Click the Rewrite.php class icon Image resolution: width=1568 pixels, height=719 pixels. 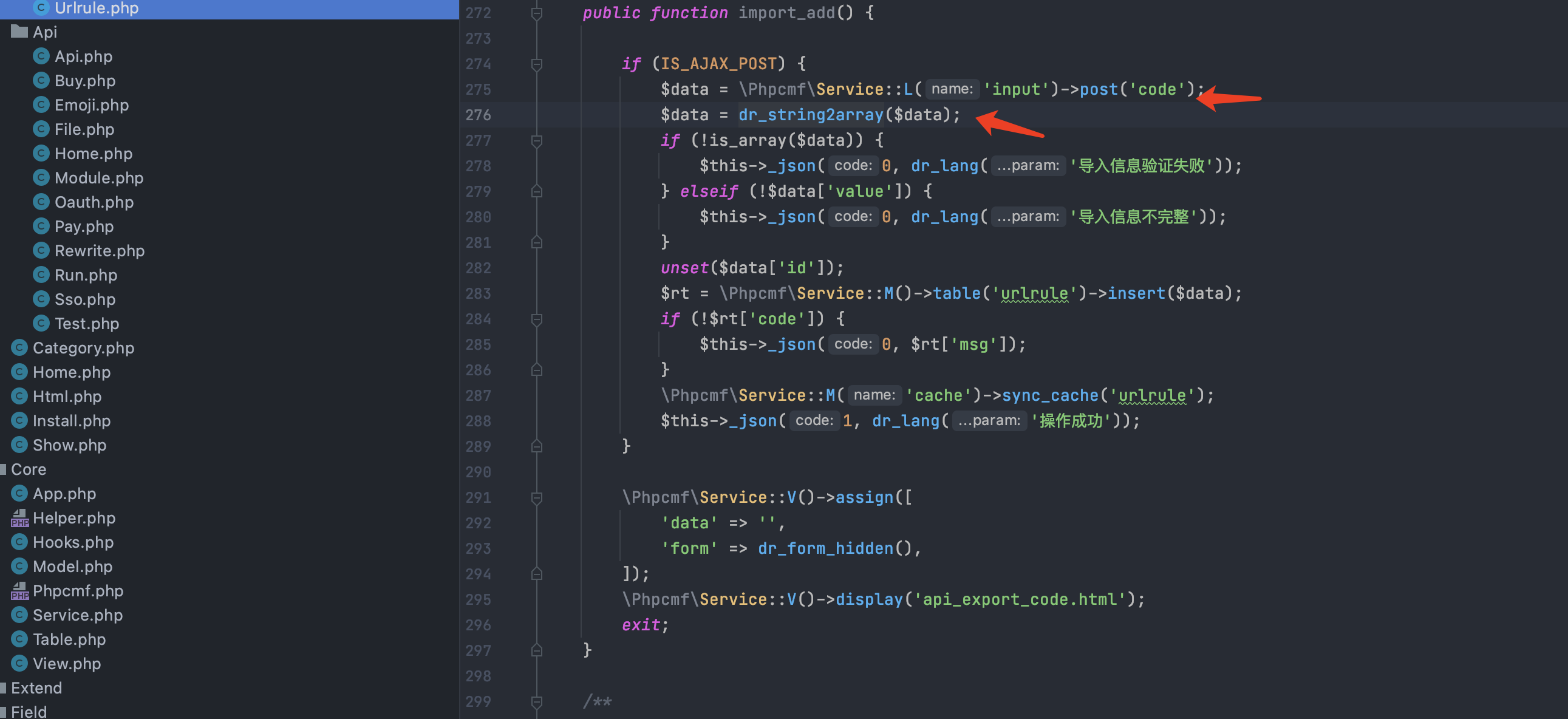[41, 250]
